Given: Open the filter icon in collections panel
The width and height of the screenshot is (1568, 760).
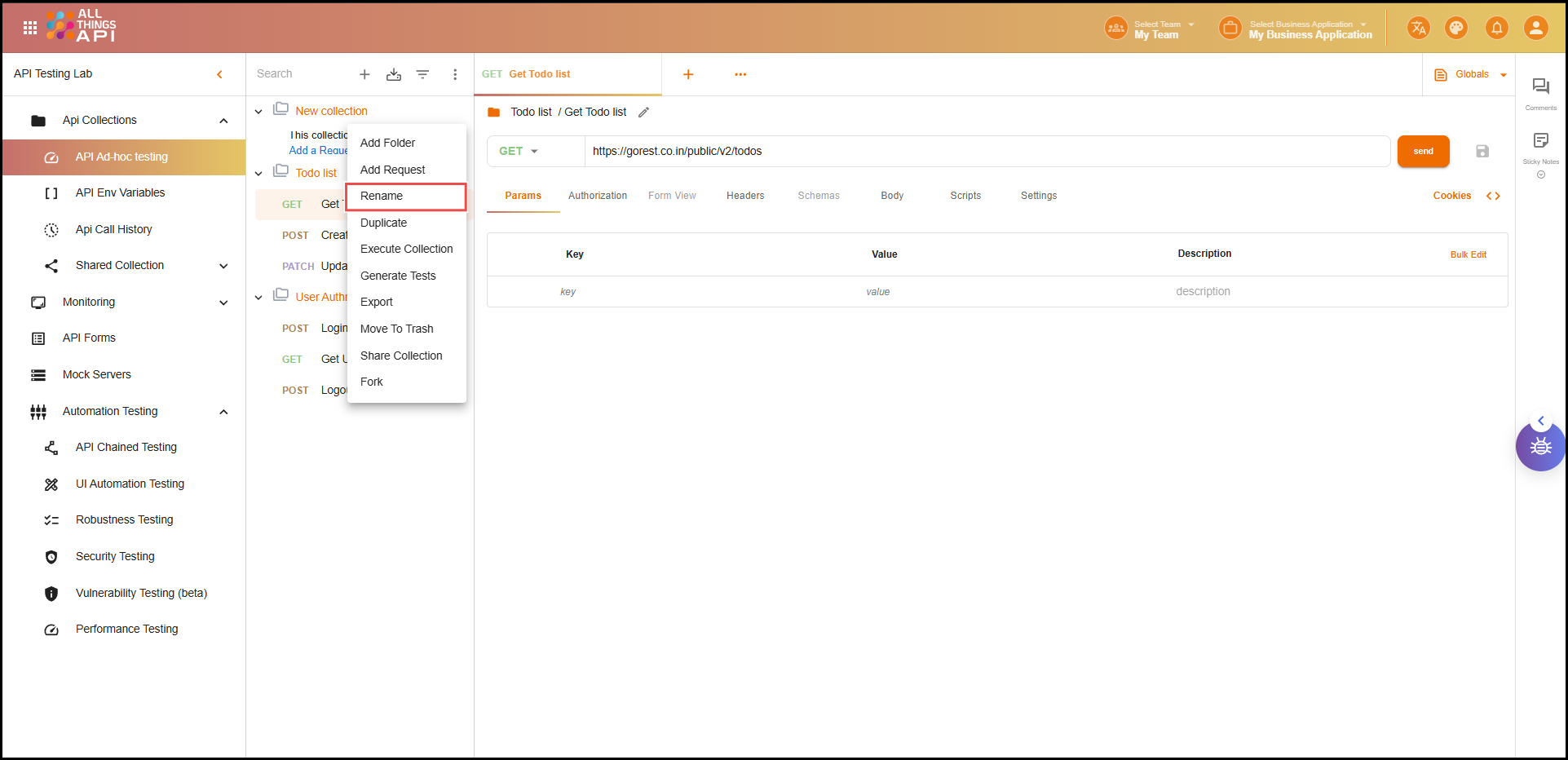Looking at the screenshot, I should (422, 74).
